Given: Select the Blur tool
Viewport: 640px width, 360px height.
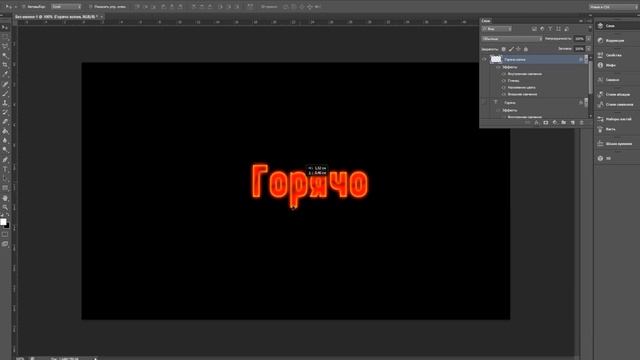Looking at the screenshot, I should [5, 140].
